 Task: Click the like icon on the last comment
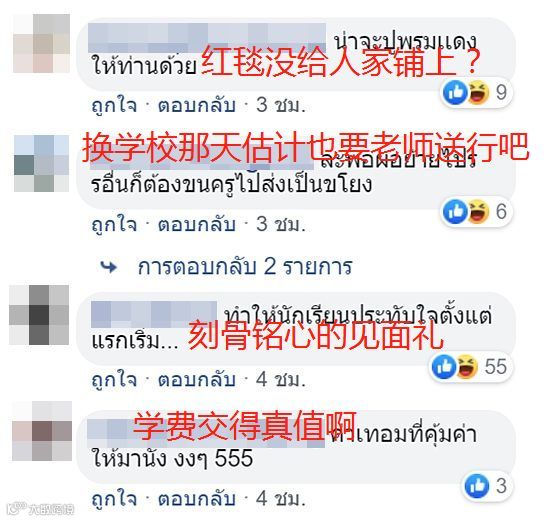tap(477, 486)
